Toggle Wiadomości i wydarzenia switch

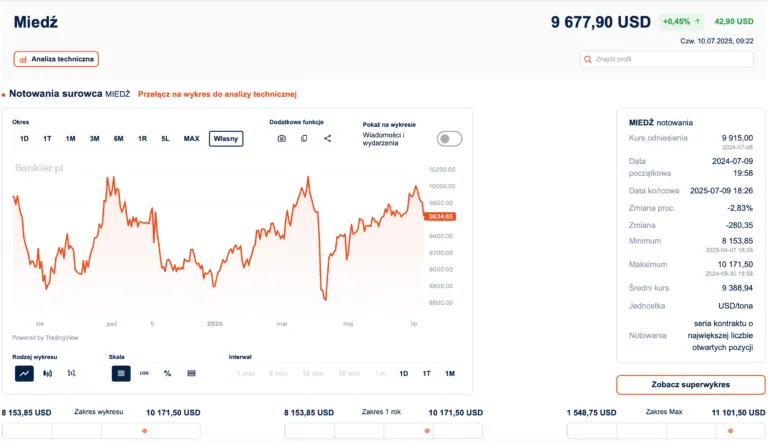[x=449, y=139]
